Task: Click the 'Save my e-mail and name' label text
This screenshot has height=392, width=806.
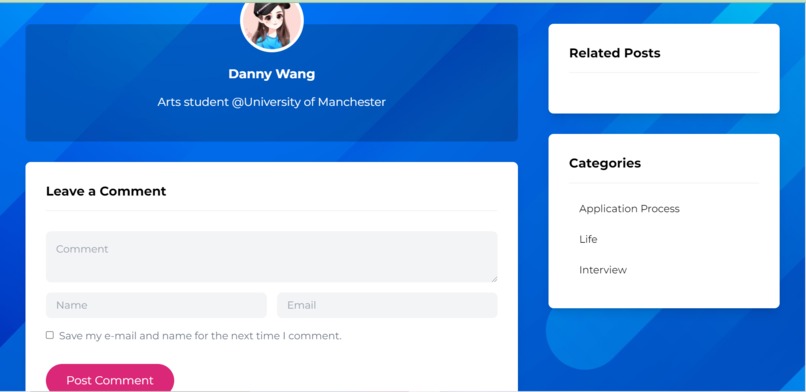Action: pos(200,336)
